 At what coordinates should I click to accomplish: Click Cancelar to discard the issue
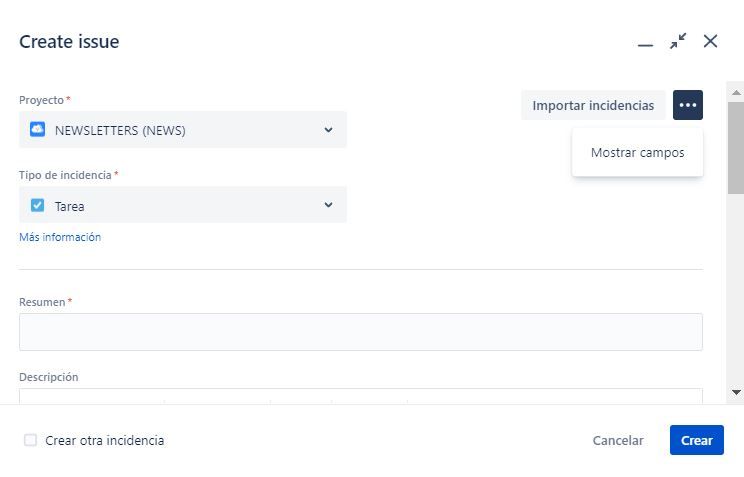click(x=618, y=440)
